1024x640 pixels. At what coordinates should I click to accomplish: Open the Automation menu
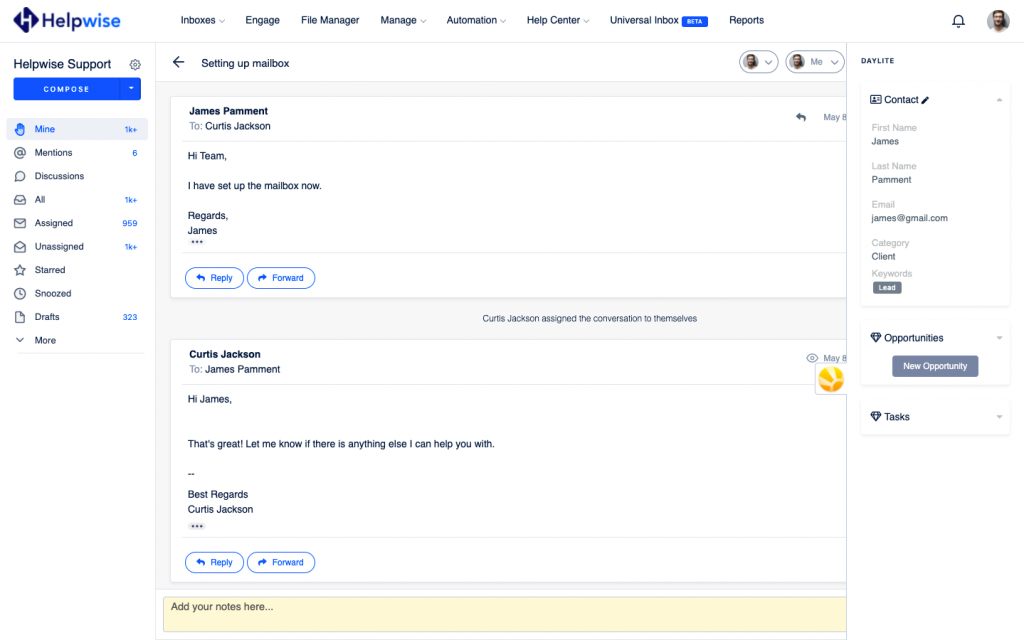(x=475, y=20)
